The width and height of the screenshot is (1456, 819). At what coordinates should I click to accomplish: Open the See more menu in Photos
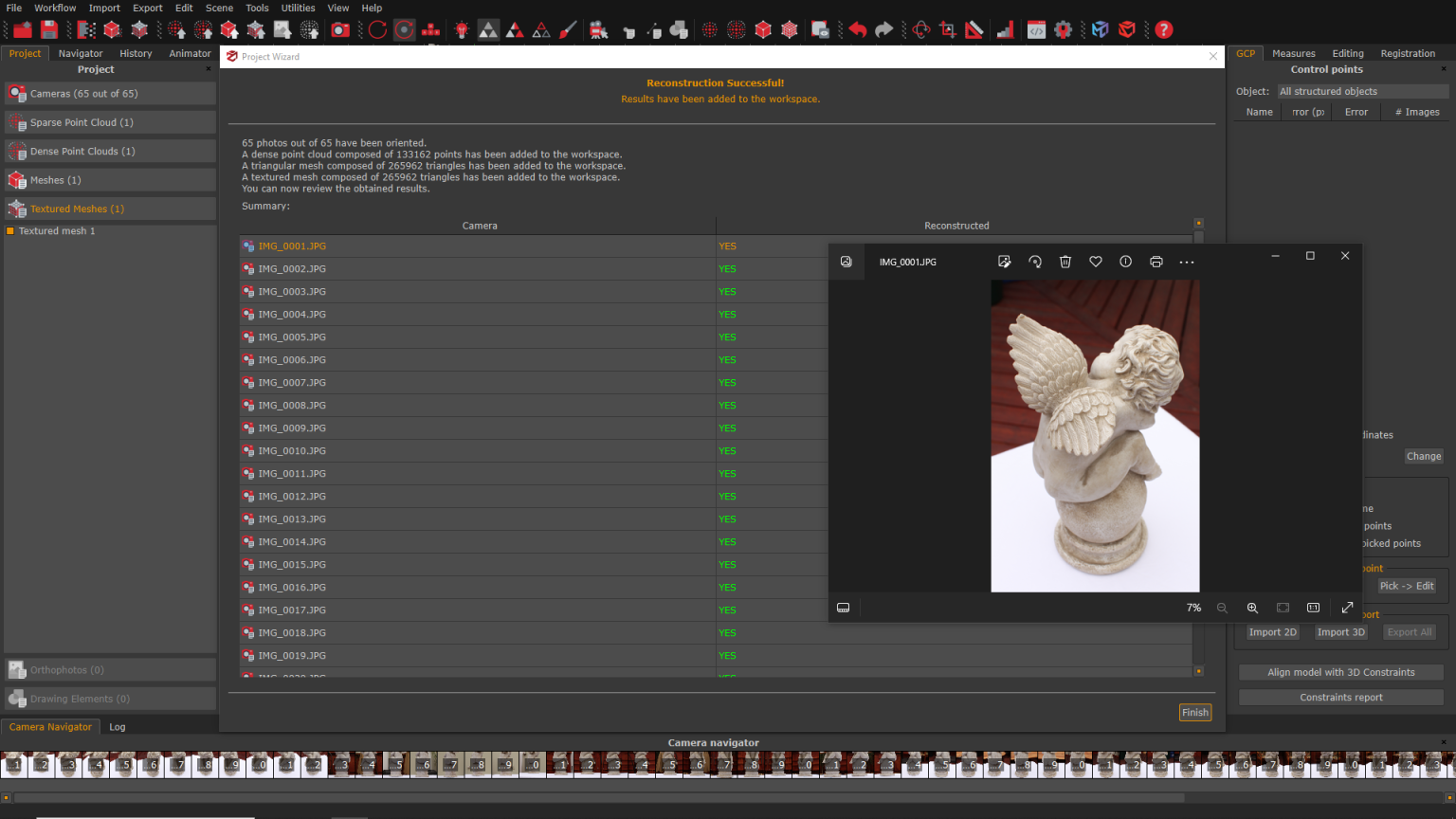click(x=1187, y=262)
